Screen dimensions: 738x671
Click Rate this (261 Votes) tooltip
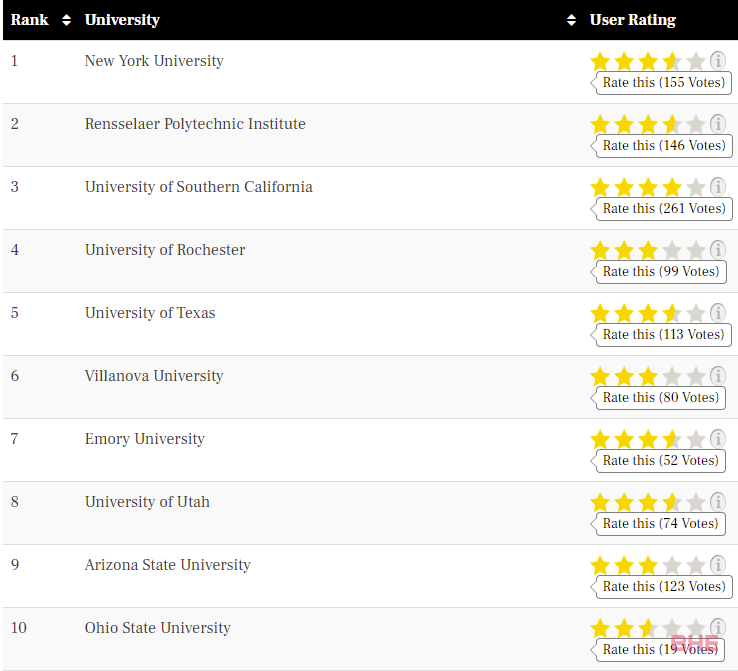click(x=664, y=208)
